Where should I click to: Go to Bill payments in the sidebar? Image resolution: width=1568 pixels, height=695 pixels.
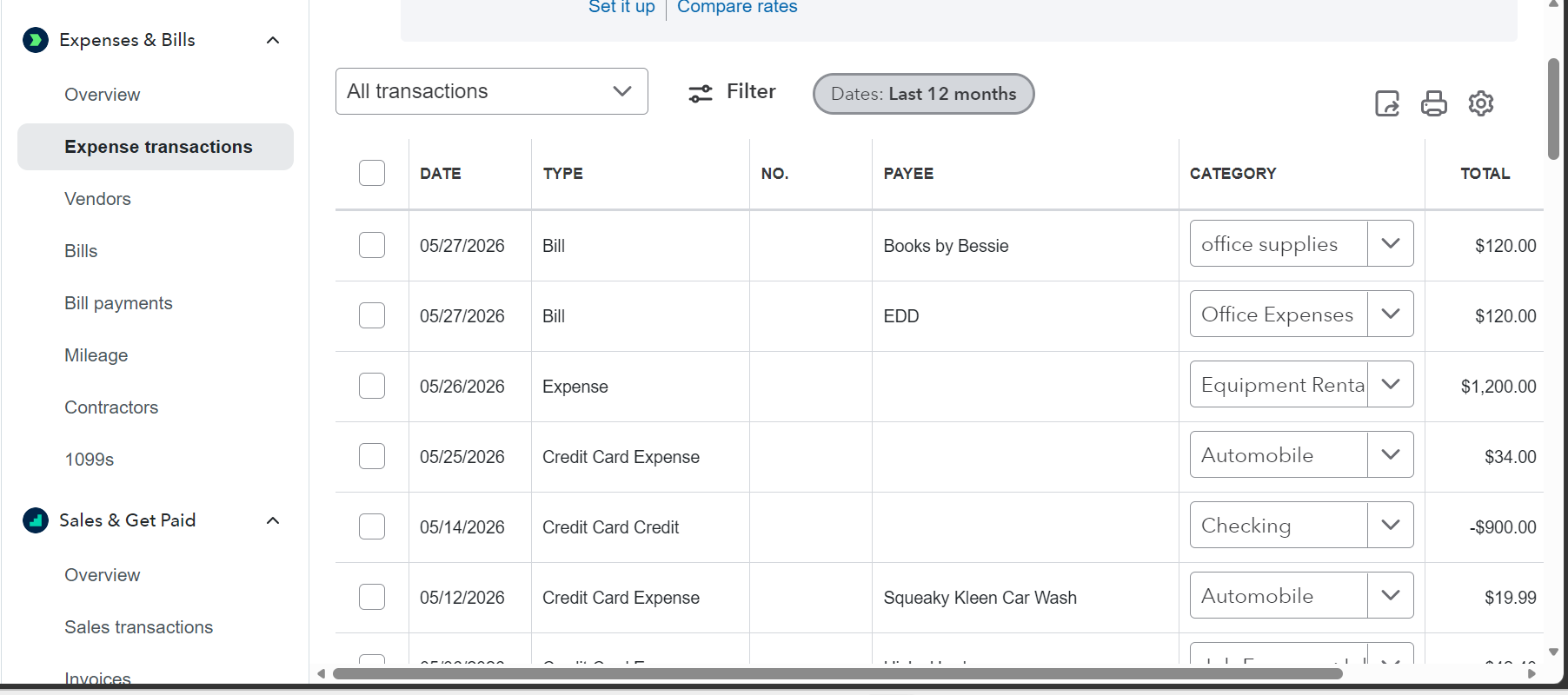tap(119, 303)
